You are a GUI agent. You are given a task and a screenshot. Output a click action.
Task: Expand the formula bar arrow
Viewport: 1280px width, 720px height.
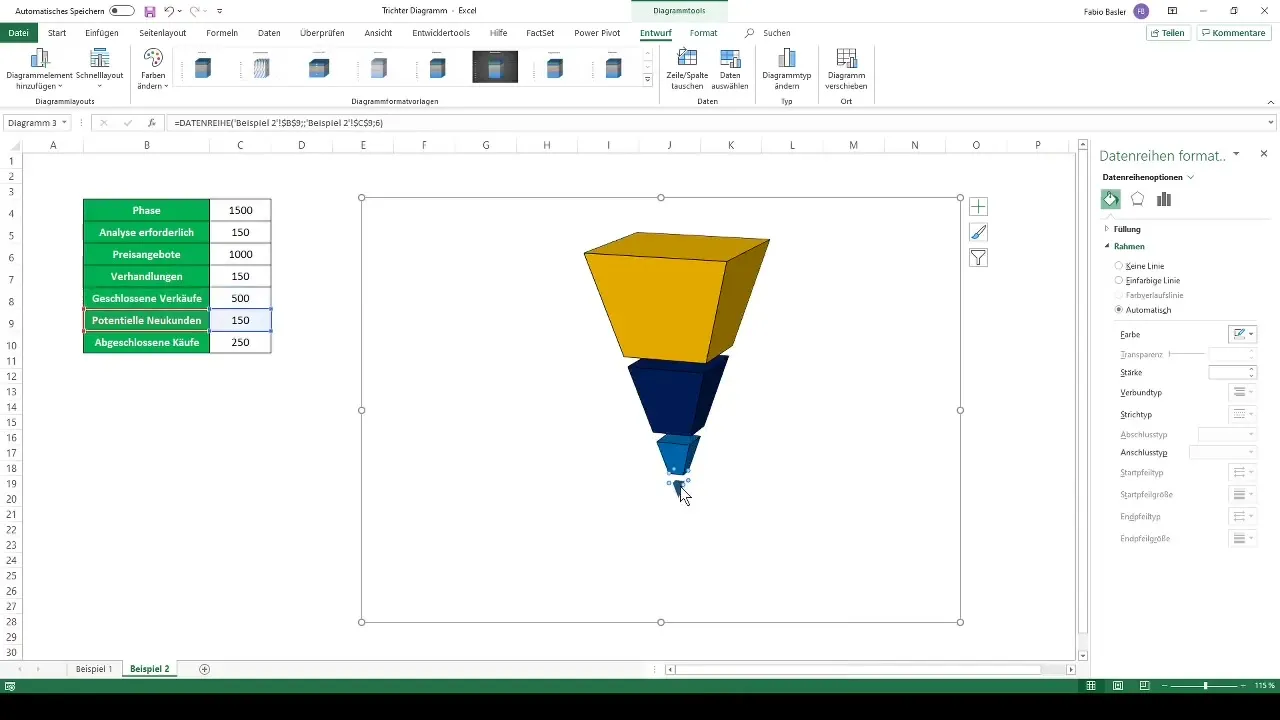[1271, 123]
